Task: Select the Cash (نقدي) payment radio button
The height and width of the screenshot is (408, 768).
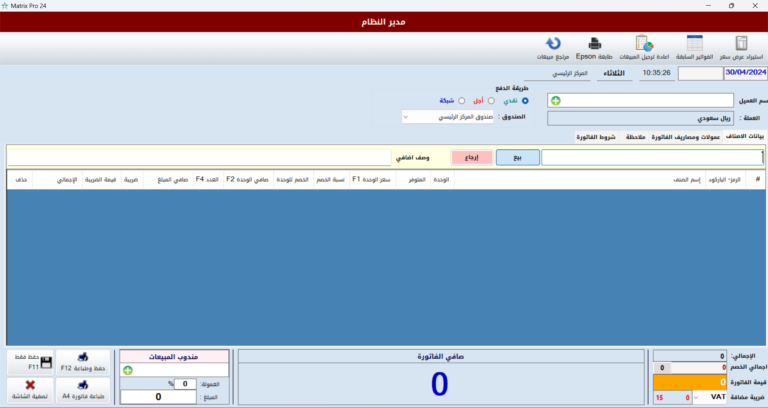Action: click(526, 100)
